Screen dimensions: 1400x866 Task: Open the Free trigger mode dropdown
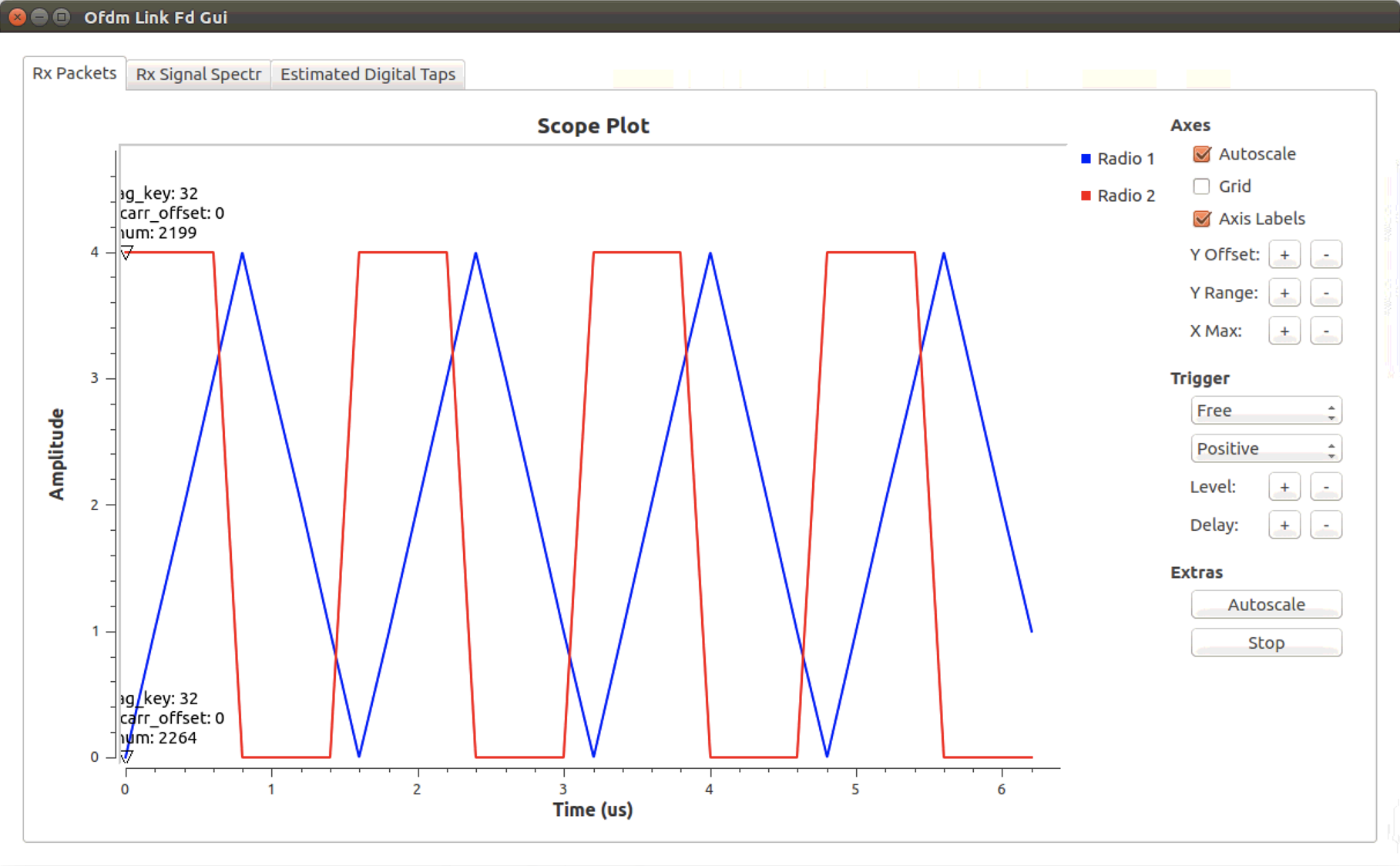[x=1265, y=411]
